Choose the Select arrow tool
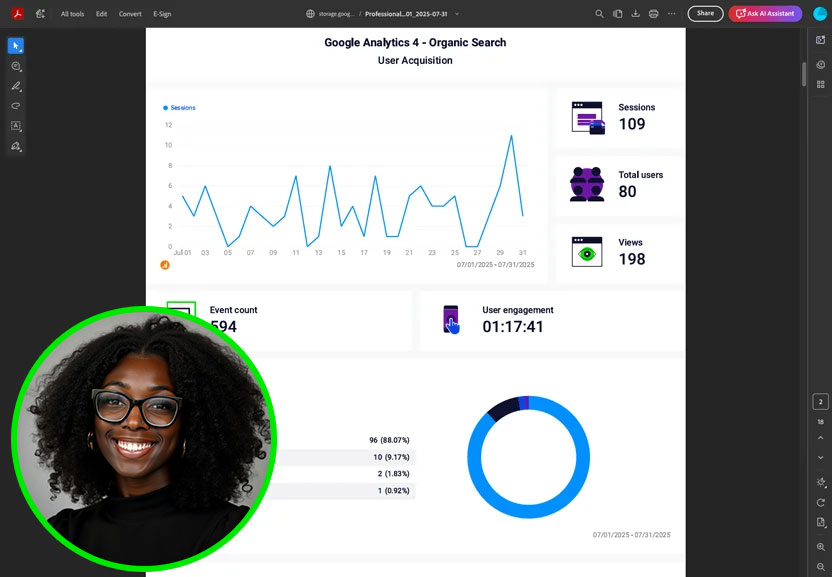The width and height of the screenshot is (832, 577). 16,46
